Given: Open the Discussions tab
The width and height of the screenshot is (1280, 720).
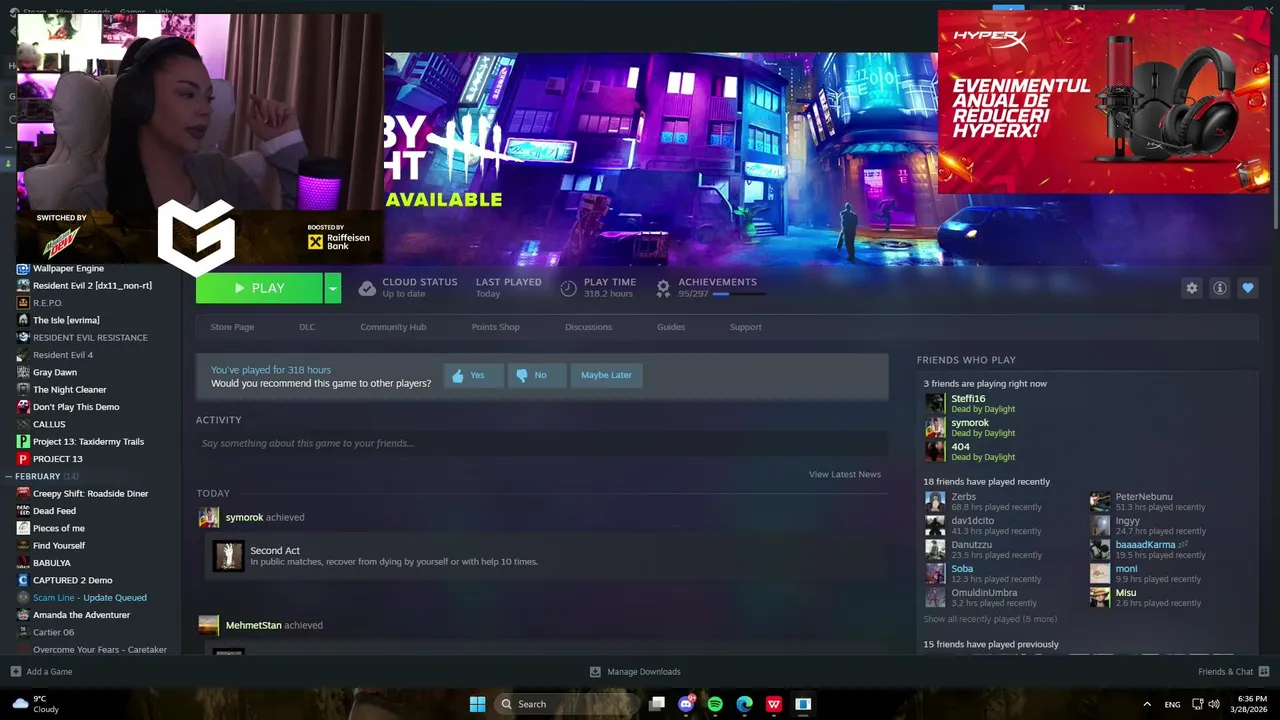Looking at the screenshot, I should (x=588, y=327).
